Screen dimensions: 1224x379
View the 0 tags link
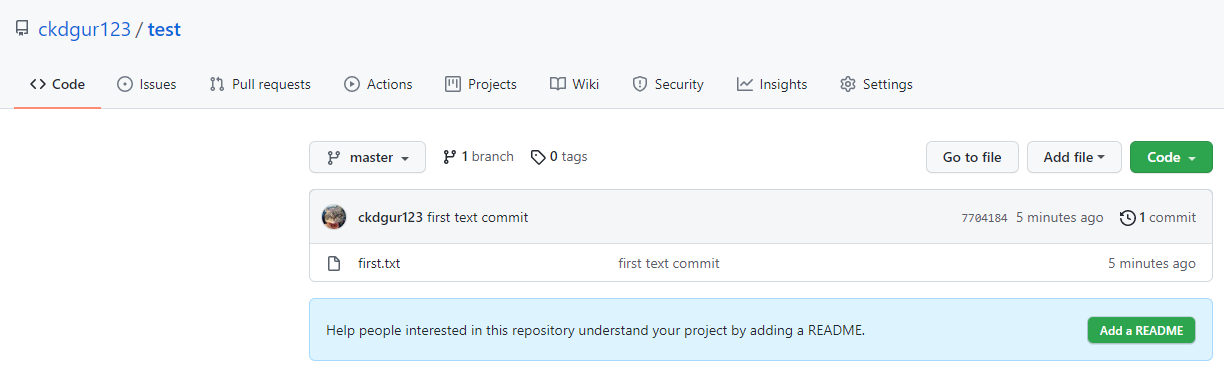pos(559,157)
